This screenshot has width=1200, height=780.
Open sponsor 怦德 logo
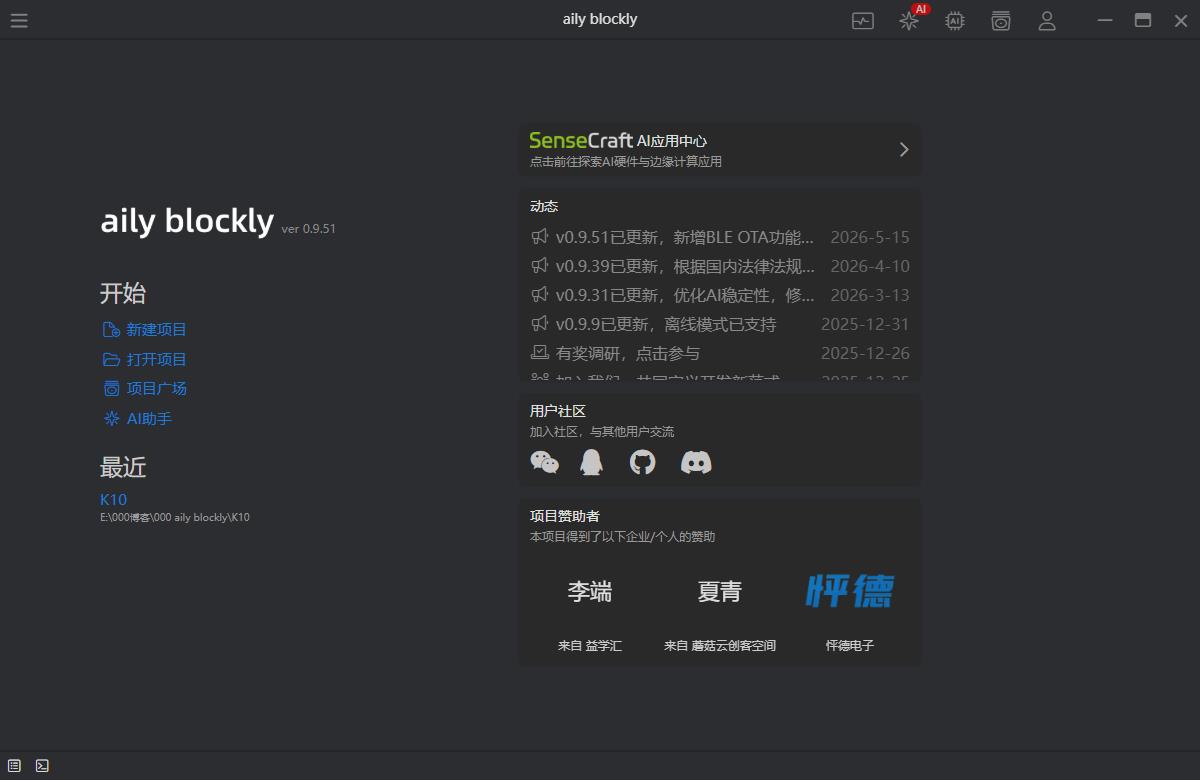coord(850,591)
